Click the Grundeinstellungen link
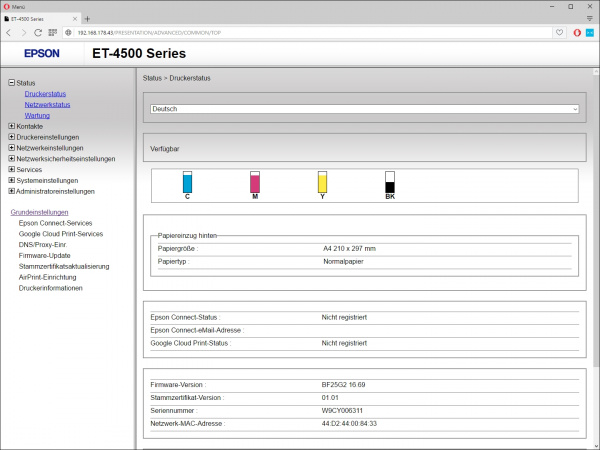600x450 pixels. (x=39, y=212)
